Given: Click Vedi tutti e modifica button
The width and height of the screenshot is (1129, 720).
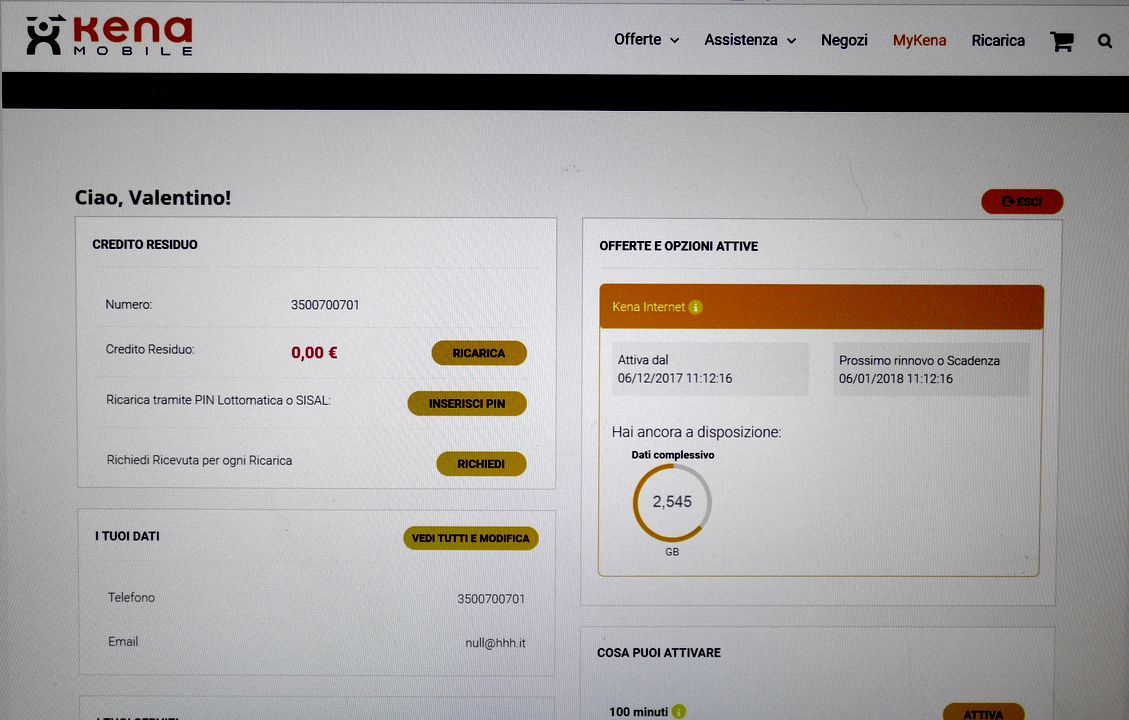Looking at the screenshot, I should tap(470, 538).
